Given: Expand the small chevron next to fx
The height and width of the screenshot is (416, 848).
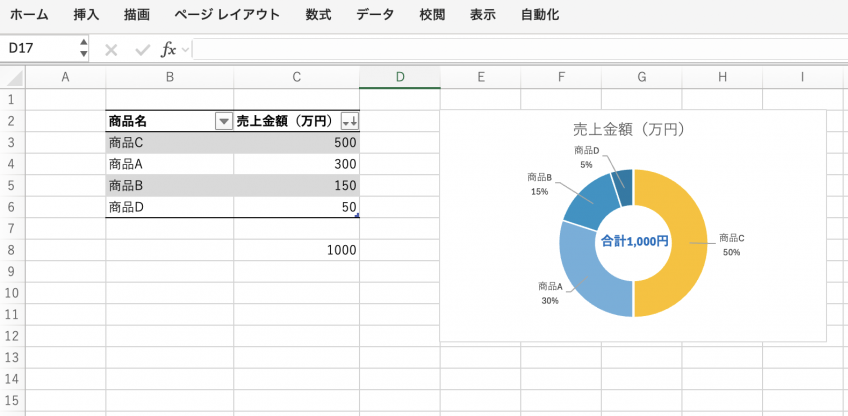Looking at the screenshot, I should (186, 49).
